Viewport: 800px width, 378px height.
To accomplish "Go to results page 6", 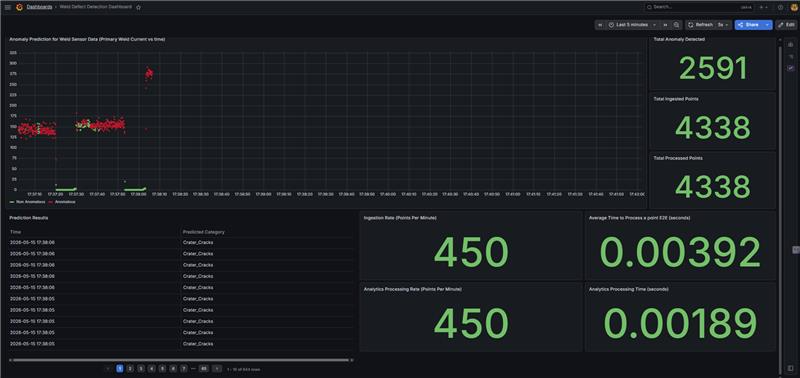I will (173, 368).
